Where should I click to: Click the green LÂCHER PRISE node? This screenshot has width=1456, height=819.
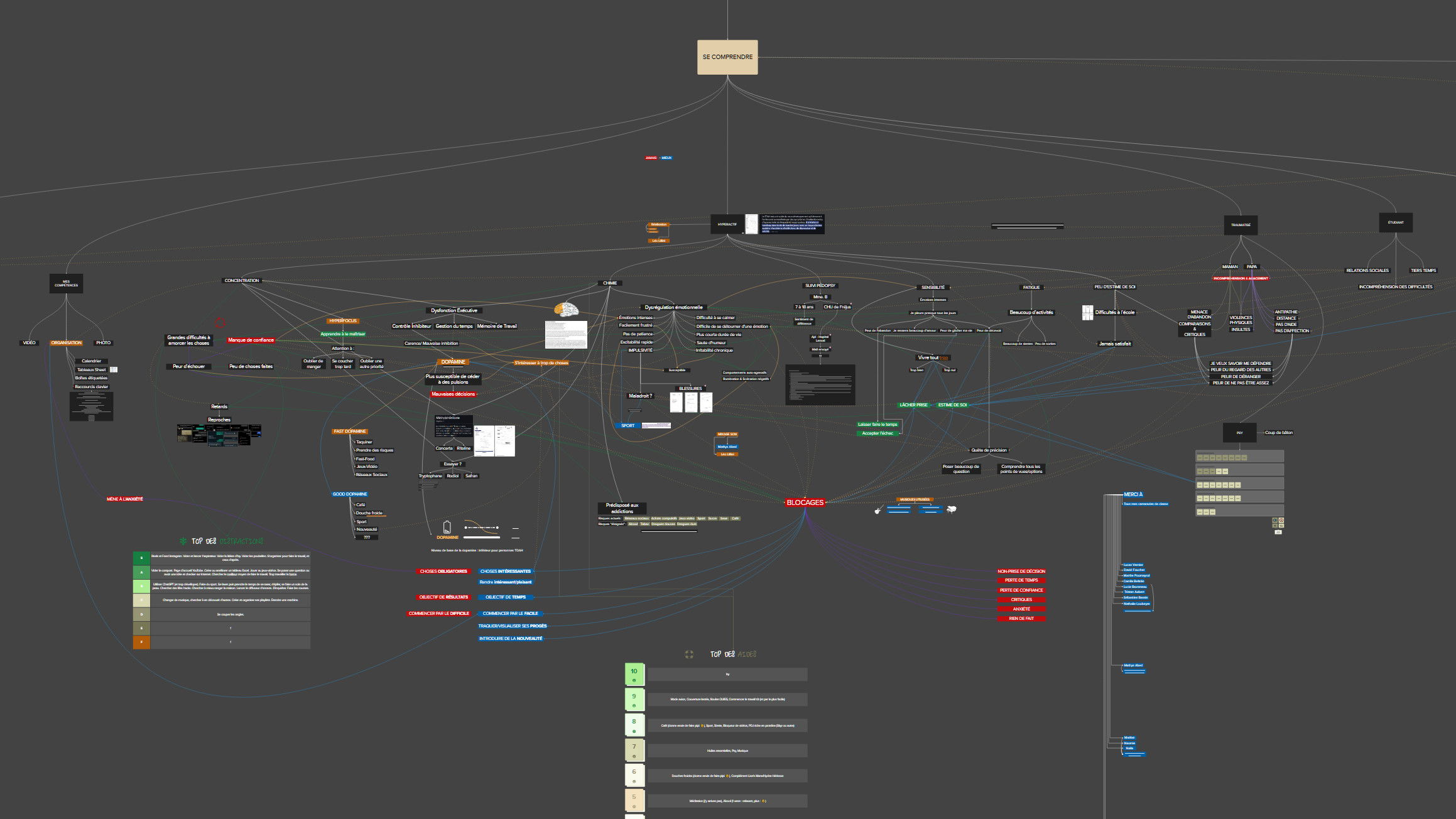pos(913,405)
